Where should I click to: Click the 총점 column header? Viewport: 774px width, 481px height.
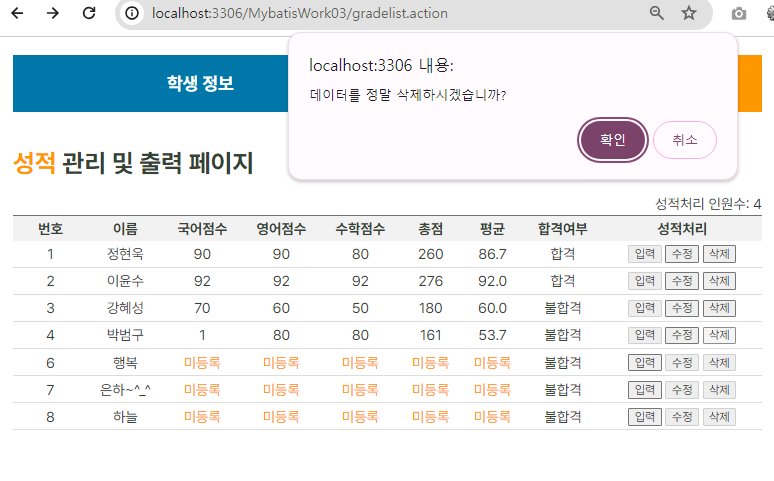[x=430, y=229]
